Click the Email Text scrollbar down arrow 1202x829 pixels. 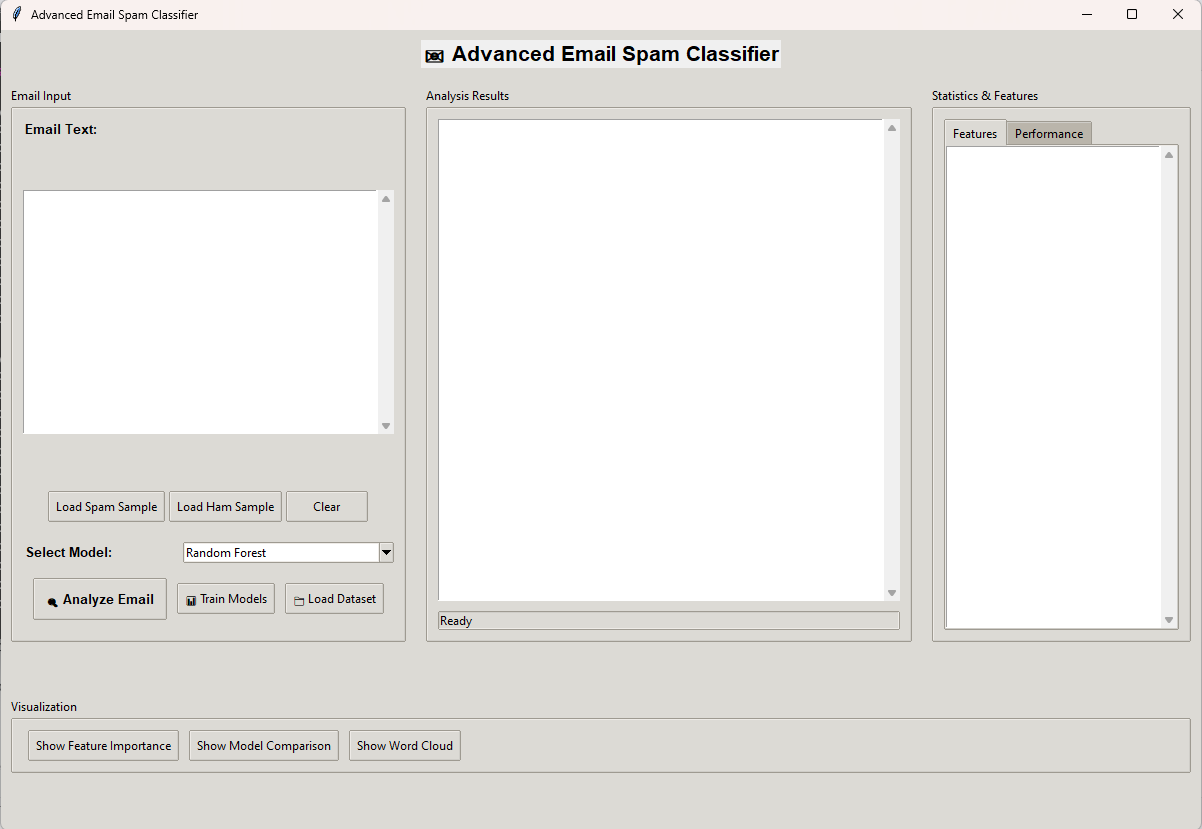click(386, 426)
